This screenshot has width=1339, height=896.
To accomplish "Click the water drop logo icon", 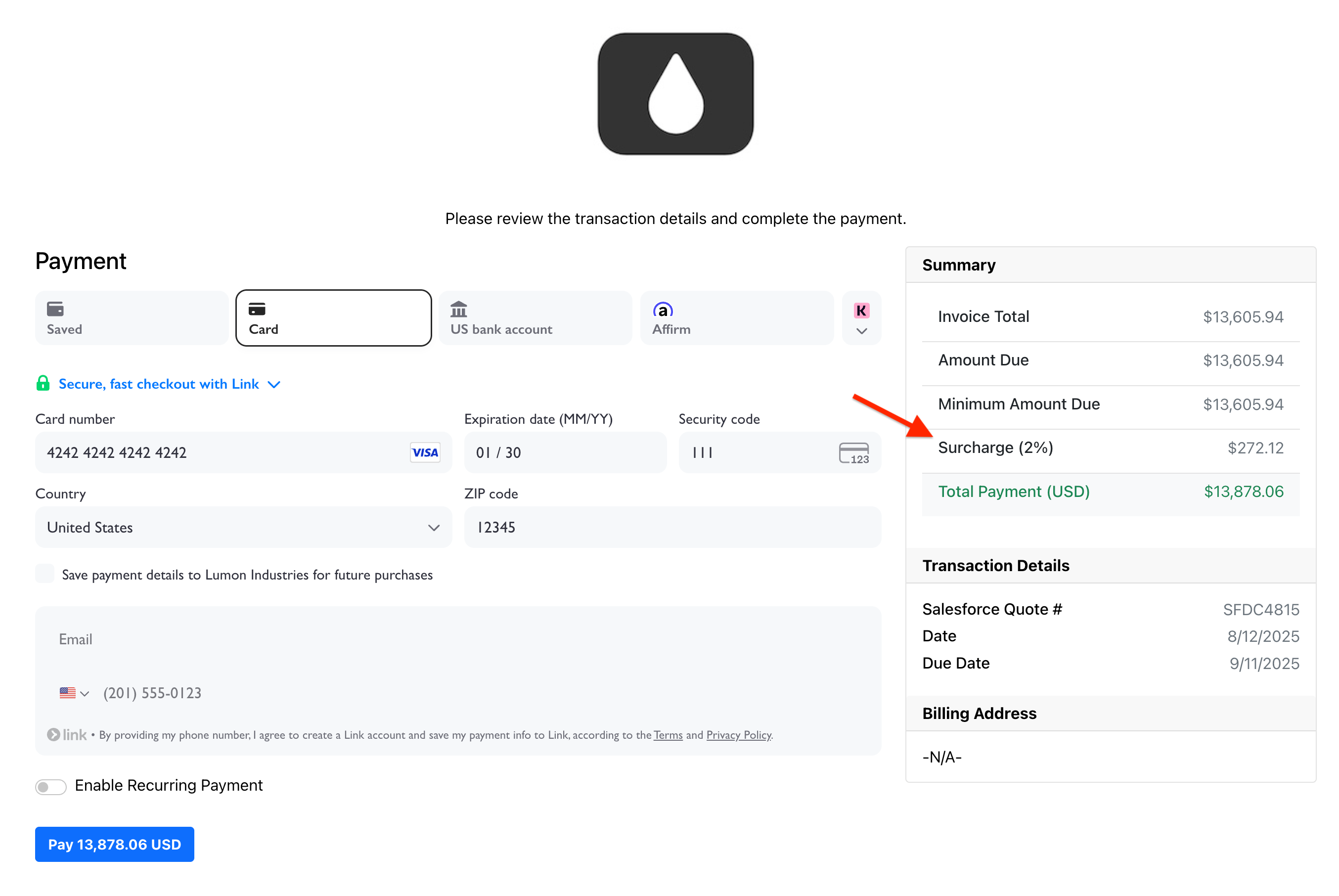I will [x=675, y=94].
